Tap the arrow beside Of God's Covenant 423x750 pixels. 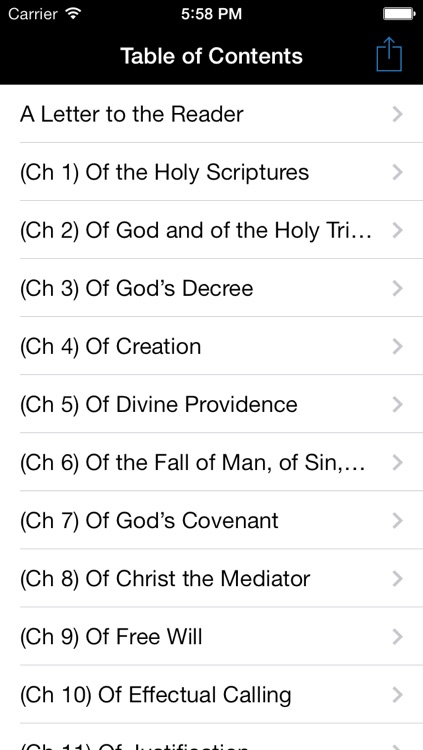397,520
